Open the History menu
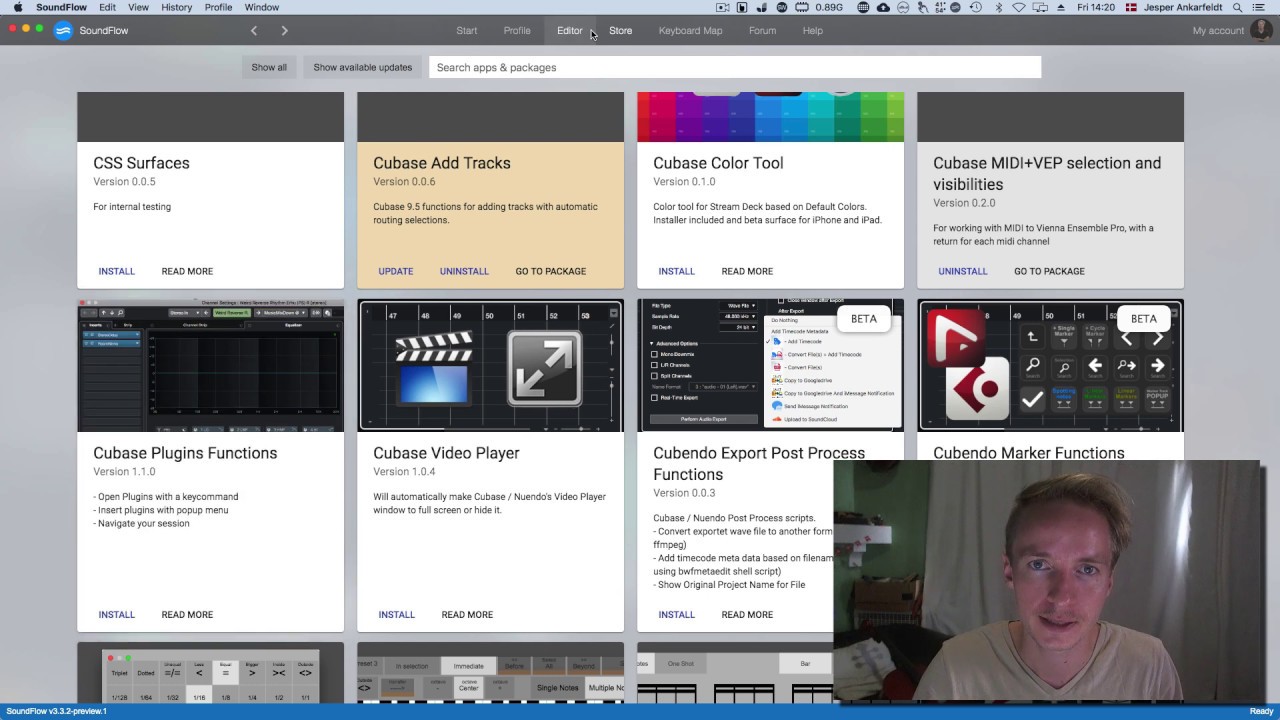 [176, 7]
